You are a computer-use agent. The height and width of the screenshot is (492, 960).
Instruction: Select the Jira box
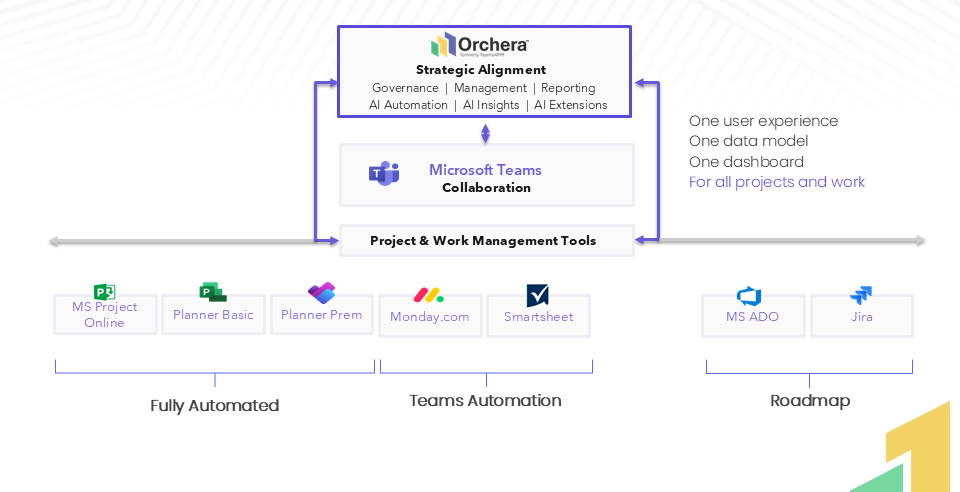(x=861, y=316)
